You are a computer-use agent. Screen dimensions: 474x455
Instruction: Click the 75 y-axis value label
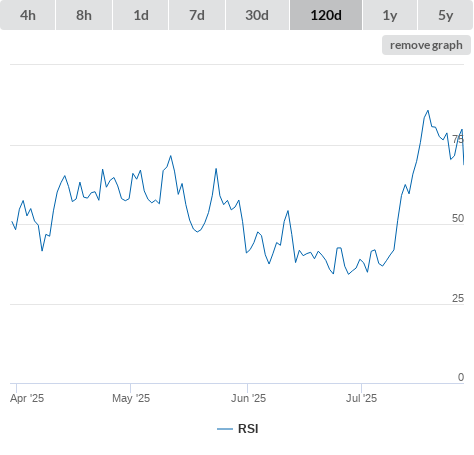[458, 139]
